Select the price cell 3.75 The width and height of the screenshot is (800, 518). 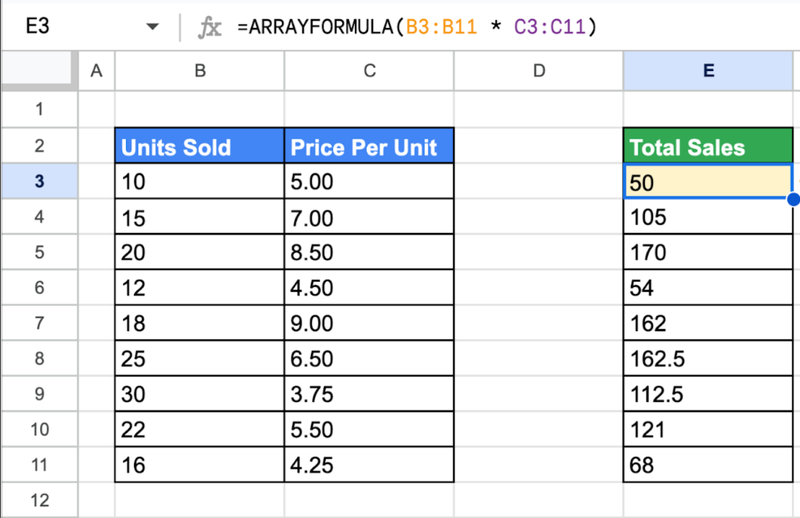tap(369, 394)
